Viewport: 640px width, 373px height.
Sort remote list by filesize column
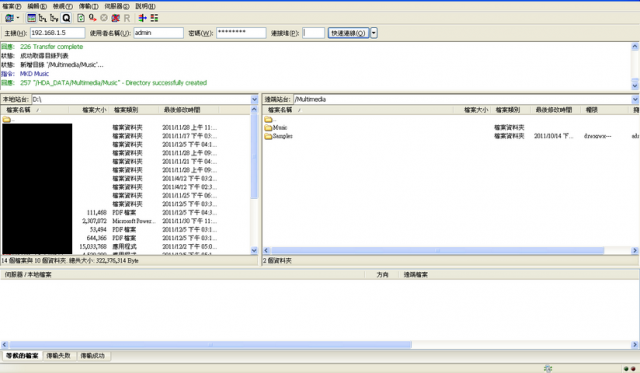click(x=471, y=110)
